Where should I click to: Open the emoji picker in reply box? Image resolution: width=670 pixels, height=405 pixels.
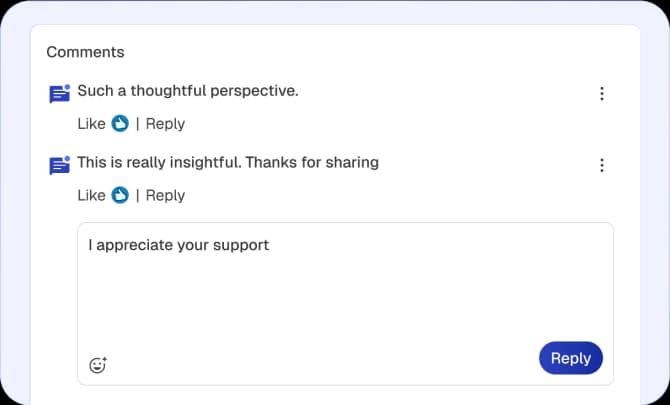(98, 365)
